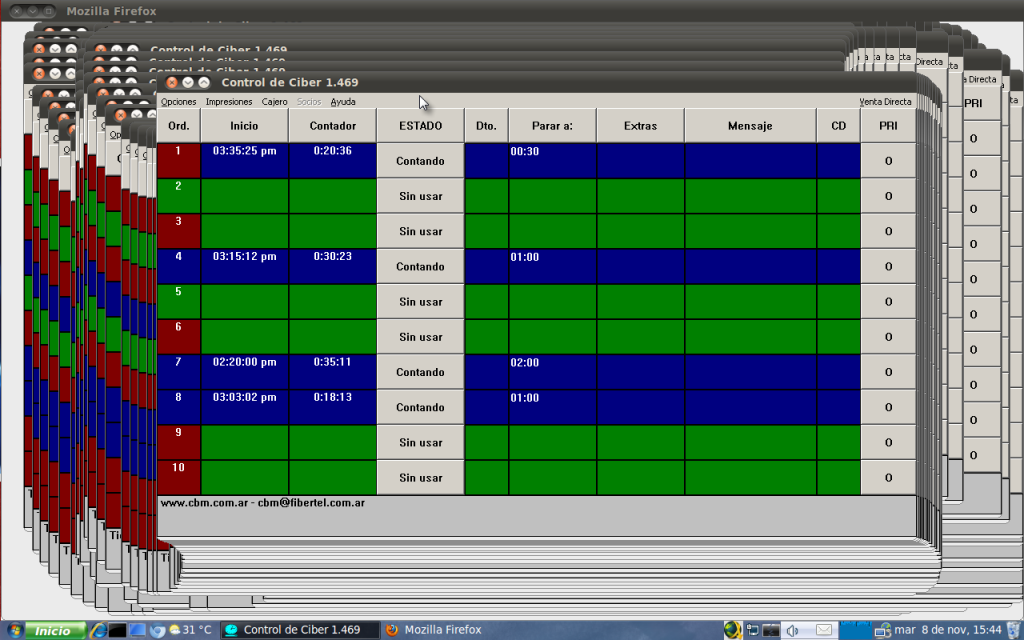Click the Parar a: column header

point(552,126)
